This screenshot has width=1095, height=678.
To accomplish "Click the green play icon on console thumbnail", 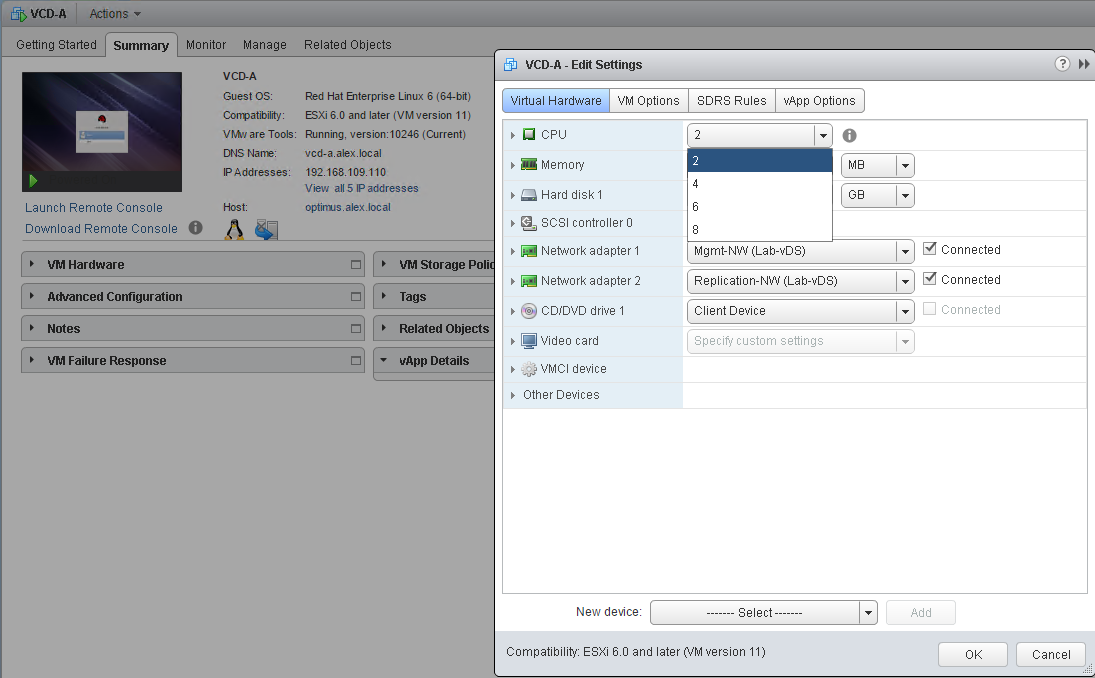I will (33, 181).
